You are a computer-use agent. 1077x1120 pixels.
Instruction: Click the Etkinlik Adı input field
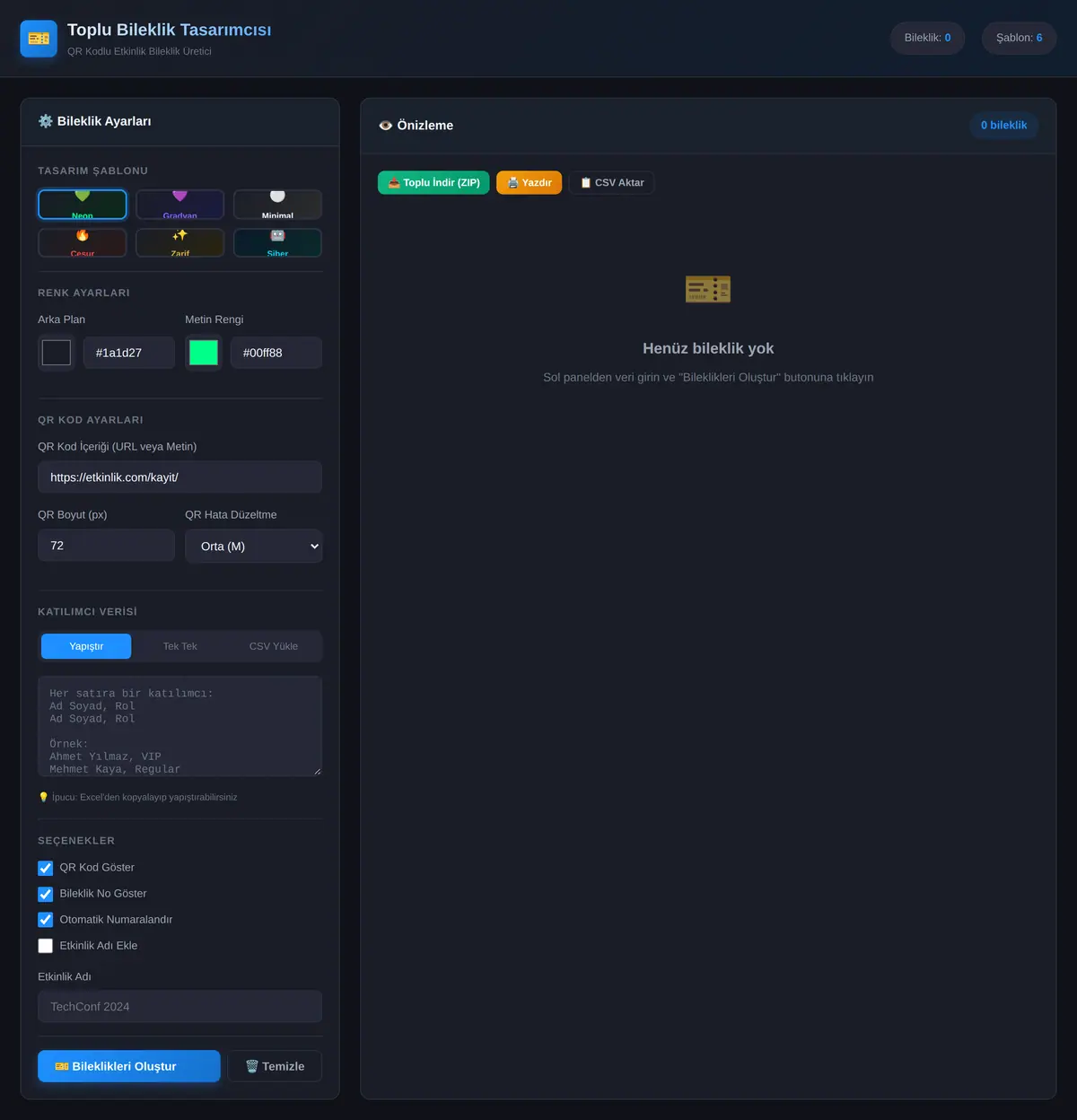(x=179, y=1007)
